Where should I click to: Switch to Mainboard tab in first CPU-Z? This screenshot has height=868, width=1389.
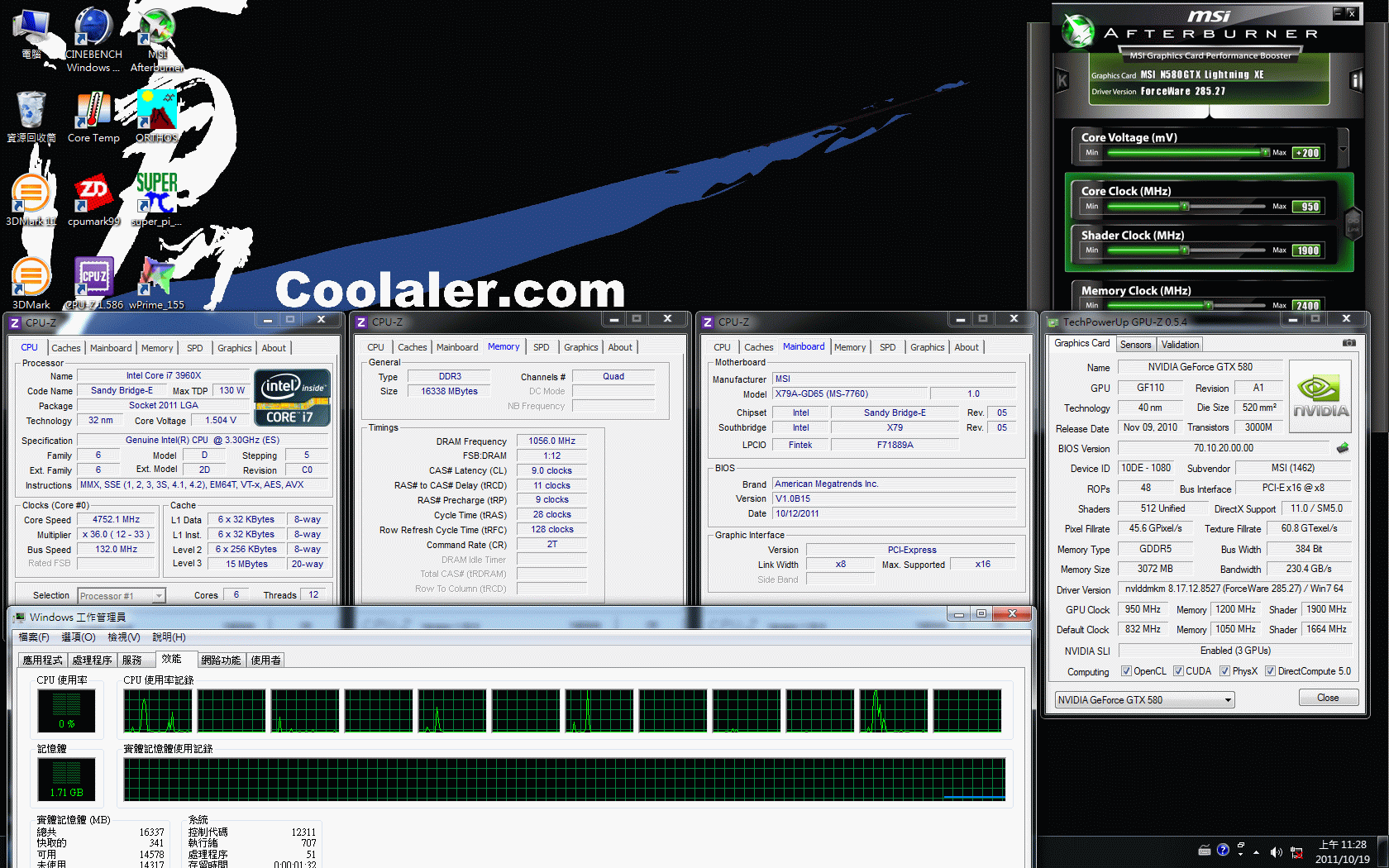click(111, 348)
